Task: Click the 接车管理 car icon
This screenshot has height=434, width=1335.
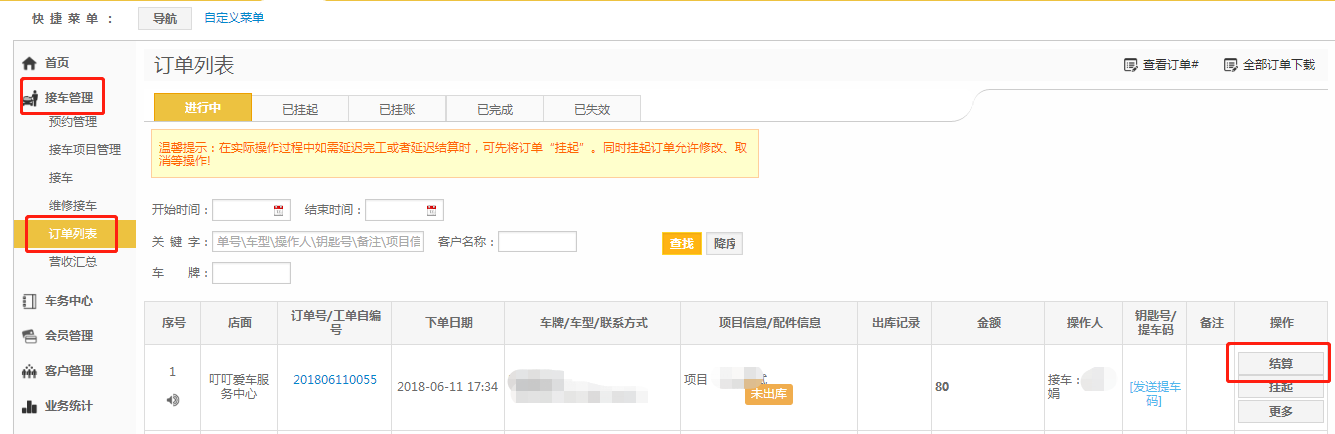Action: click(x=30, y=98)
